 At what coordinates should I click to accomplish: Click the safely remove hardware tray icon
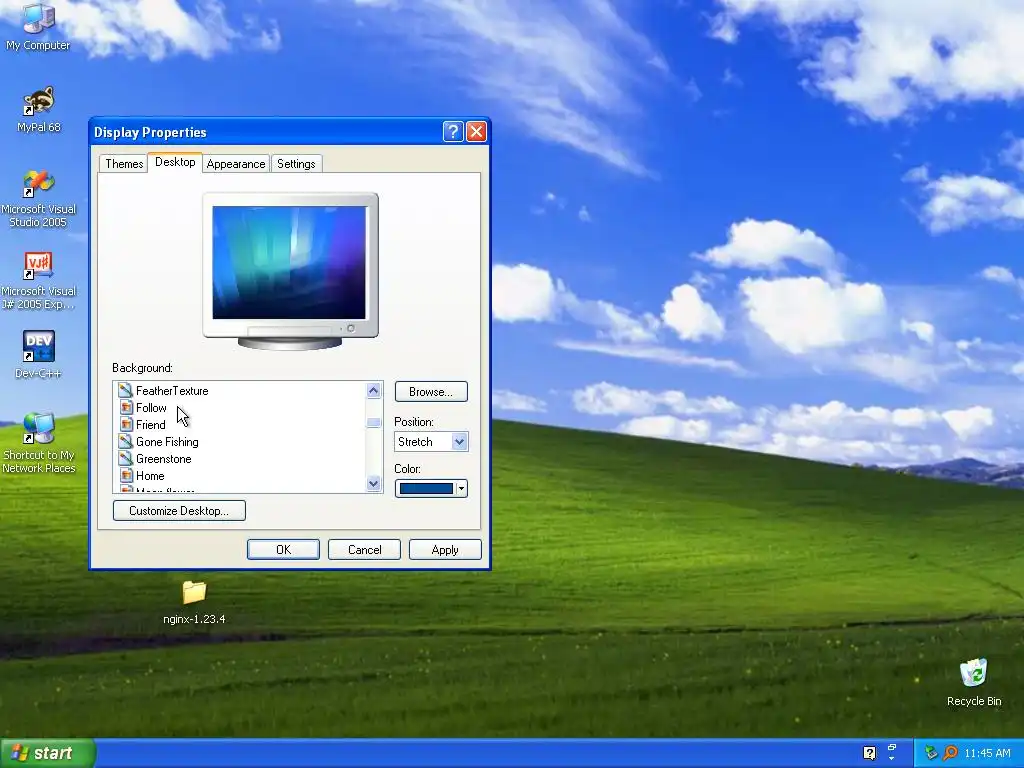pos(931,753)
